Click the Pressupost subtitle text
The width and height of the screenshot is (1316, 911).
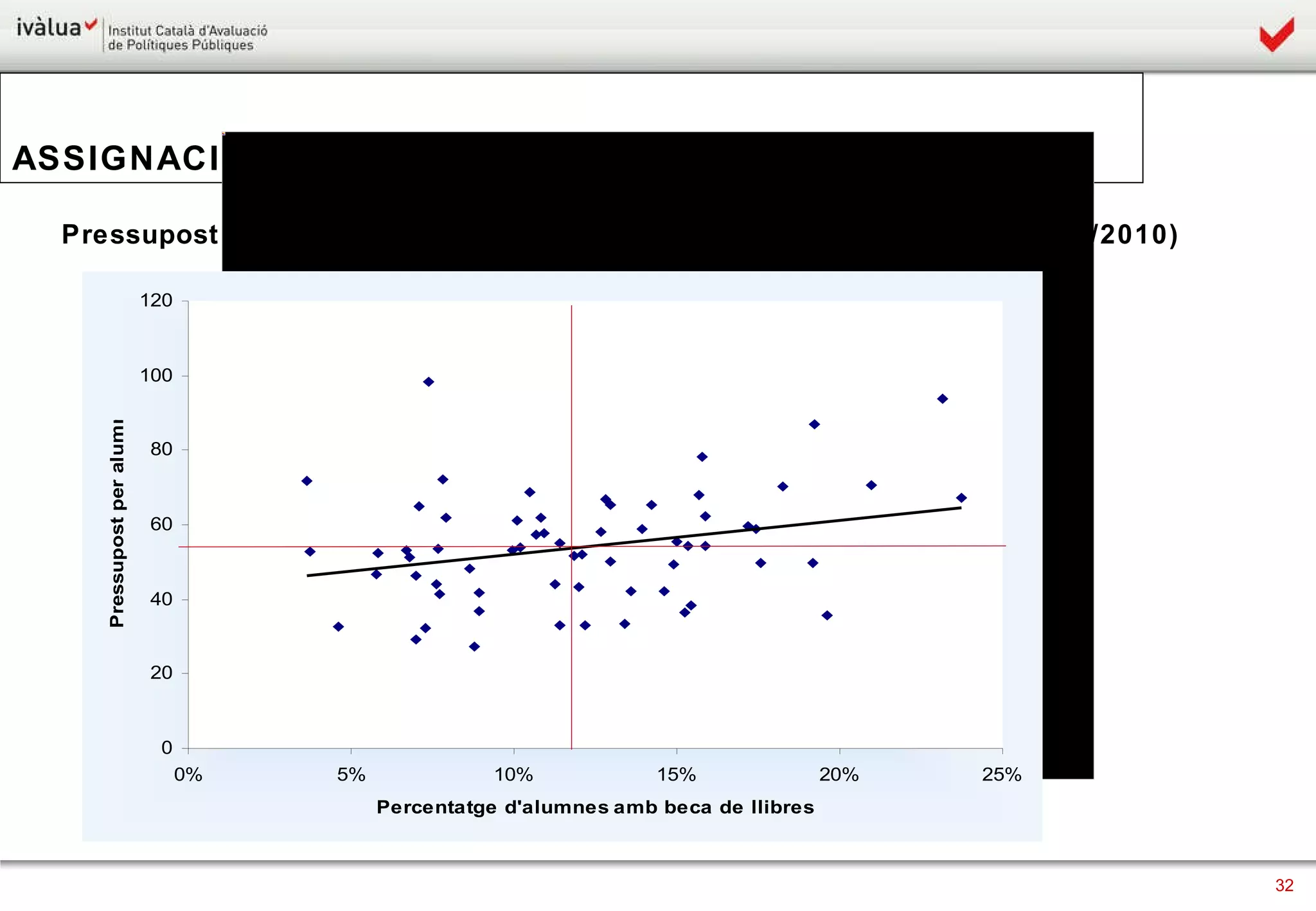coord(140,234)
